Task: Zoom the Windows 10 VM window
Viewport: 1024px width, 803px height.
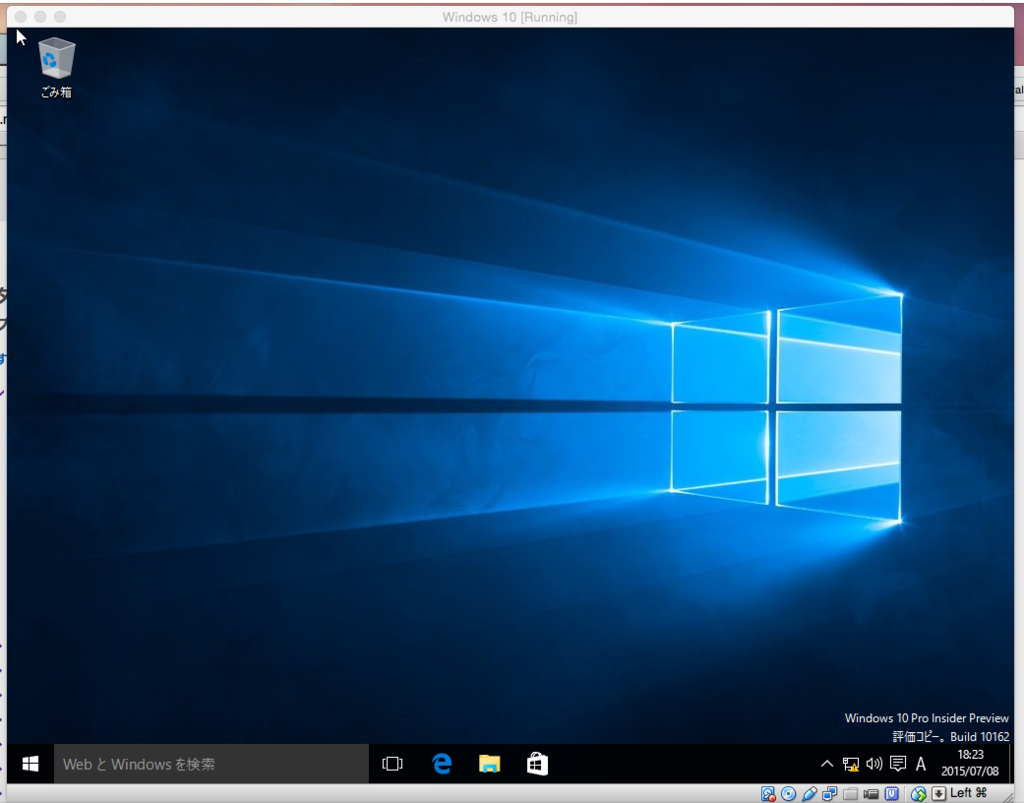Action: 60,16
